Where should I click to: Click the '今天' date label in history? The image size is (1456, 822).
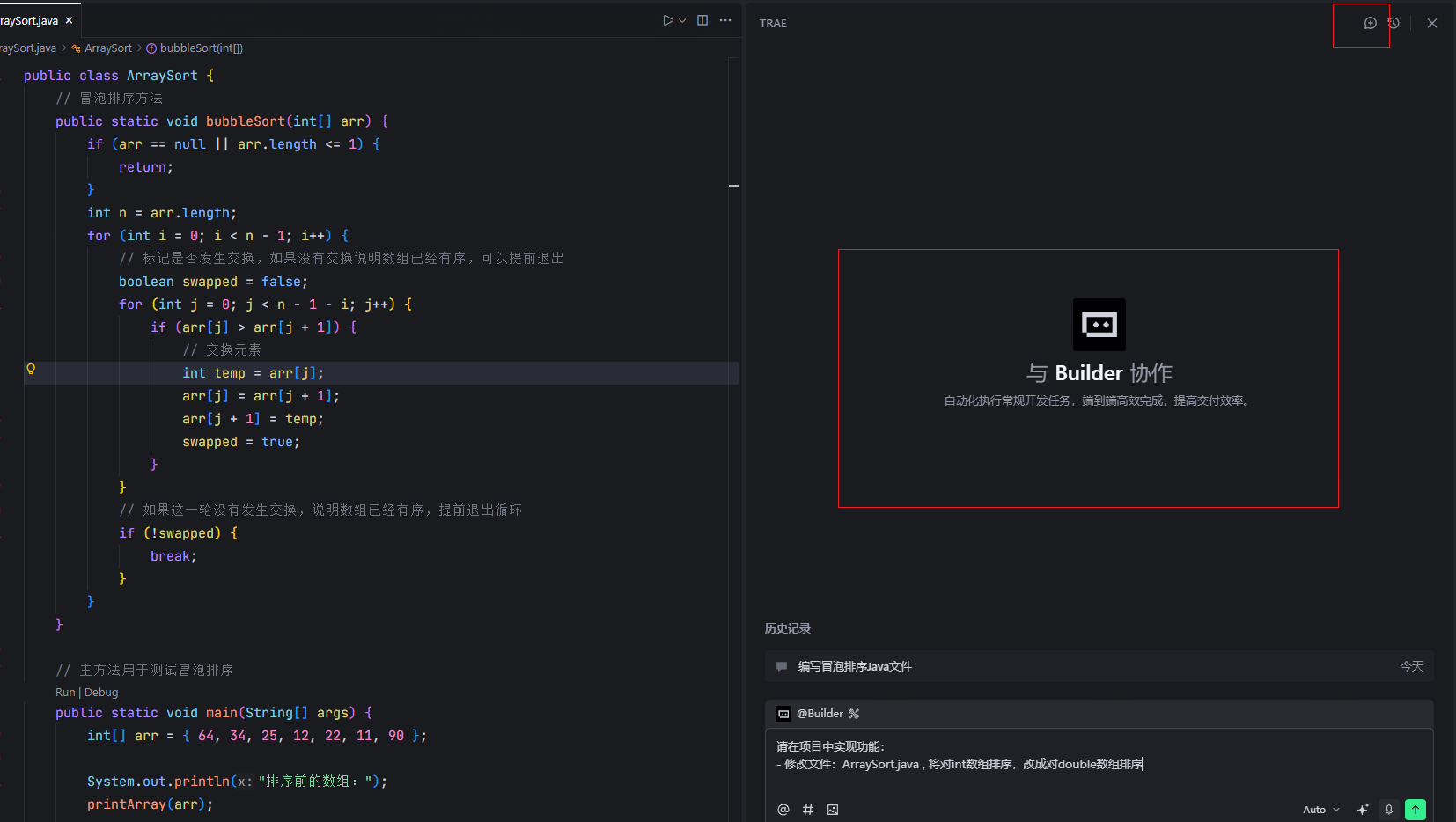tap(1412, 666)
